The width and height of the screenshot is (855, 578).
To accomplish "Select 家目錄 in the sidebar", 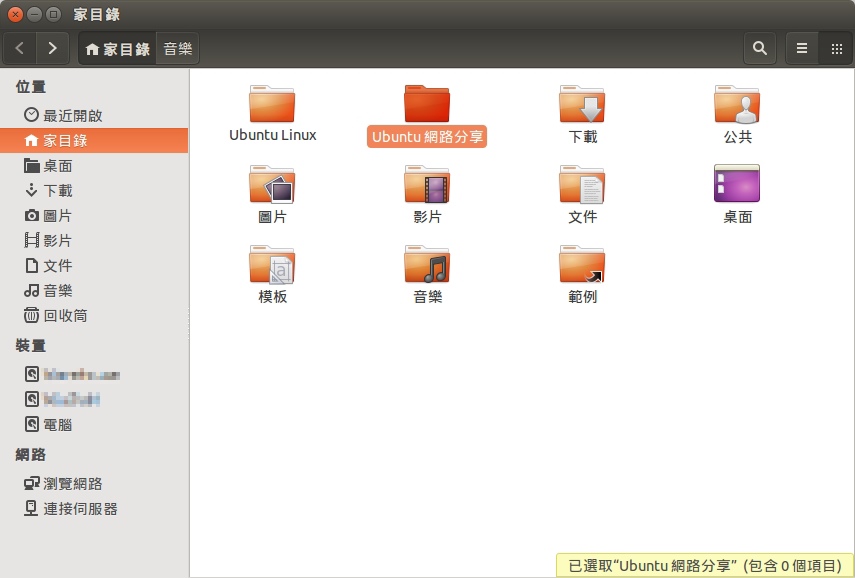I will [x=94, y=141].
